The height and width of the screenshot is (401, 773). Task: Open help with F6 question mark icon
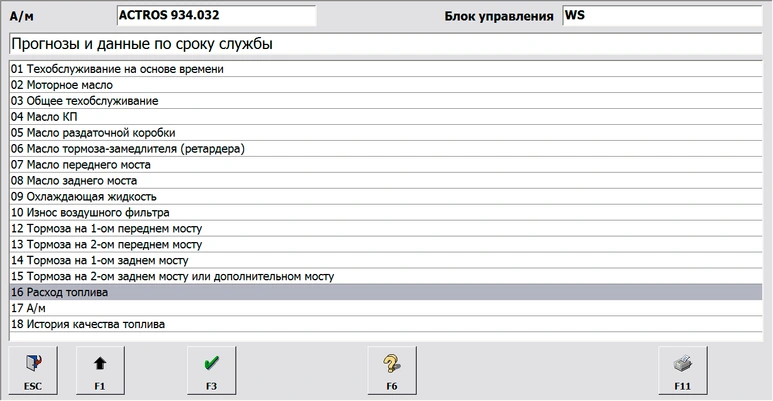(x=393, y=370)
